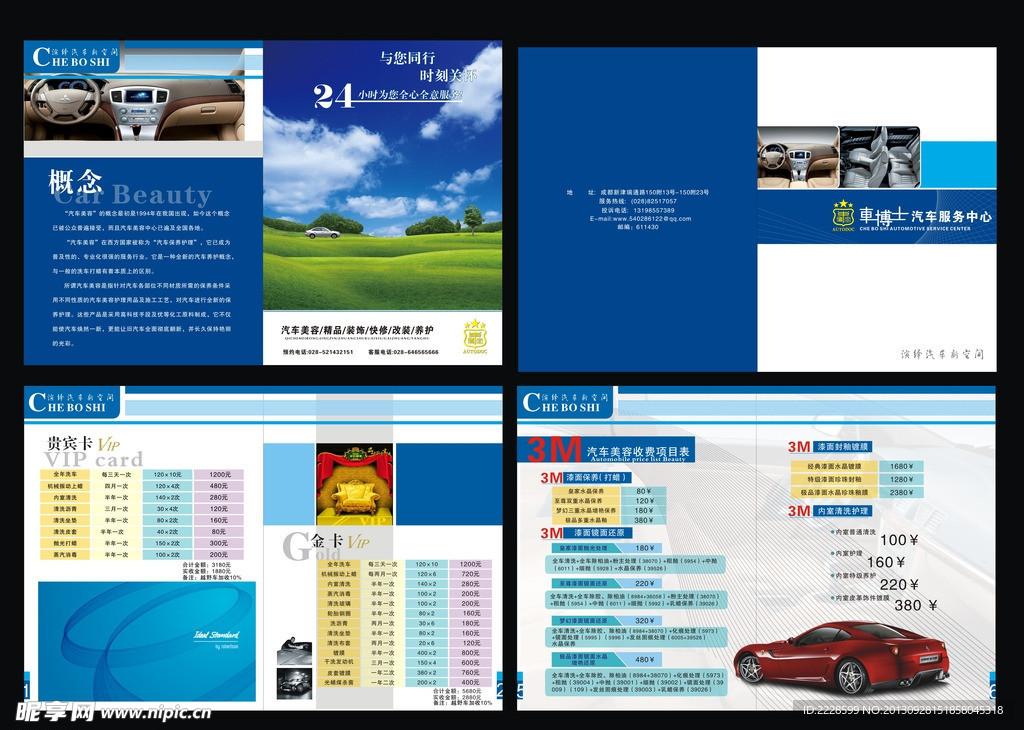Click the 300元 price cell

[x=219, y=543]
